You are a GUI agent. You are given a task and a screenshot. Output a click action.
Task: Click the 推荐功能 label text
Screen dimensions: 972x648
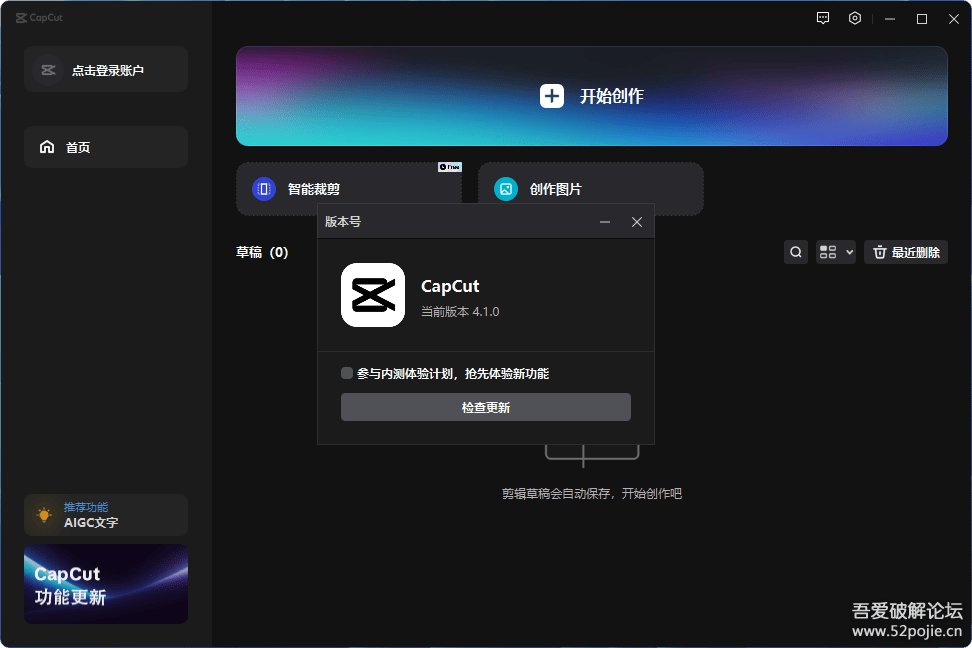click(86, 507)
